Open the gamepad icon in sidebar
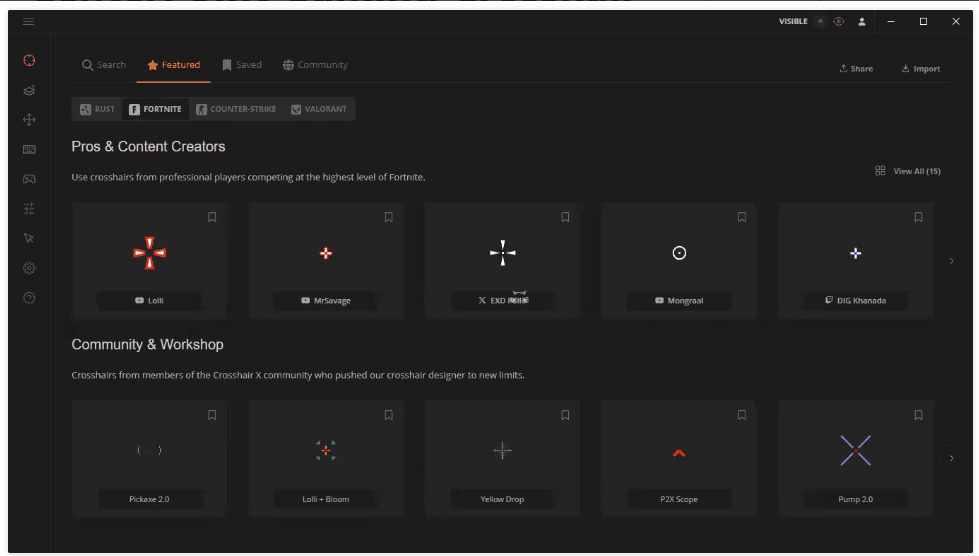 tap(29, 180)
